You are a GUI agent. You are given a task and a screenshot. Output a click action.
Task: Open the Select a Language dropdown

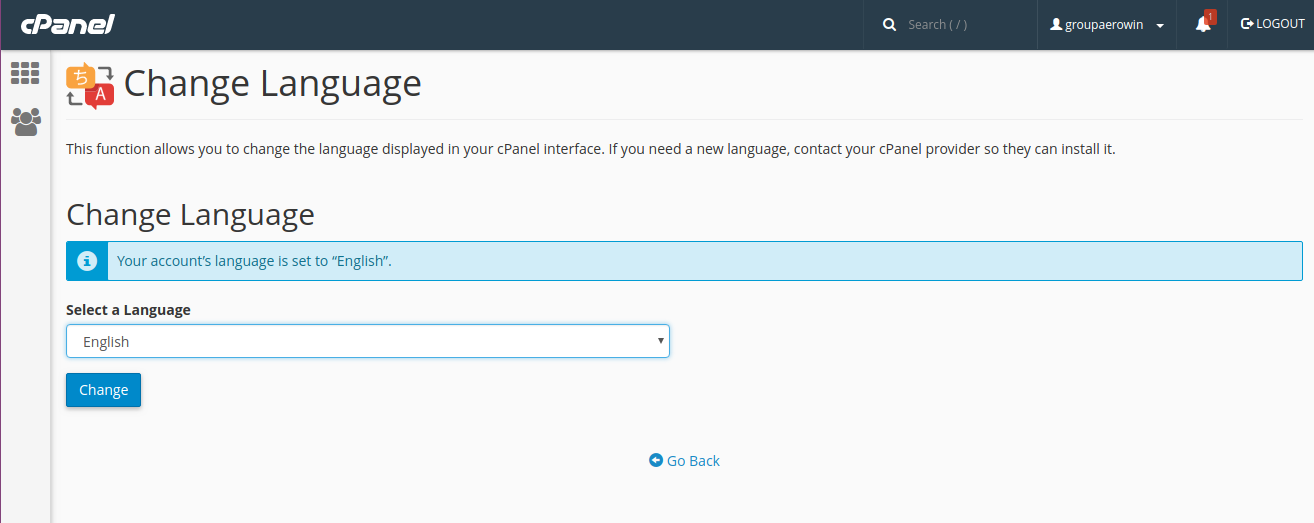click(367, 341)
